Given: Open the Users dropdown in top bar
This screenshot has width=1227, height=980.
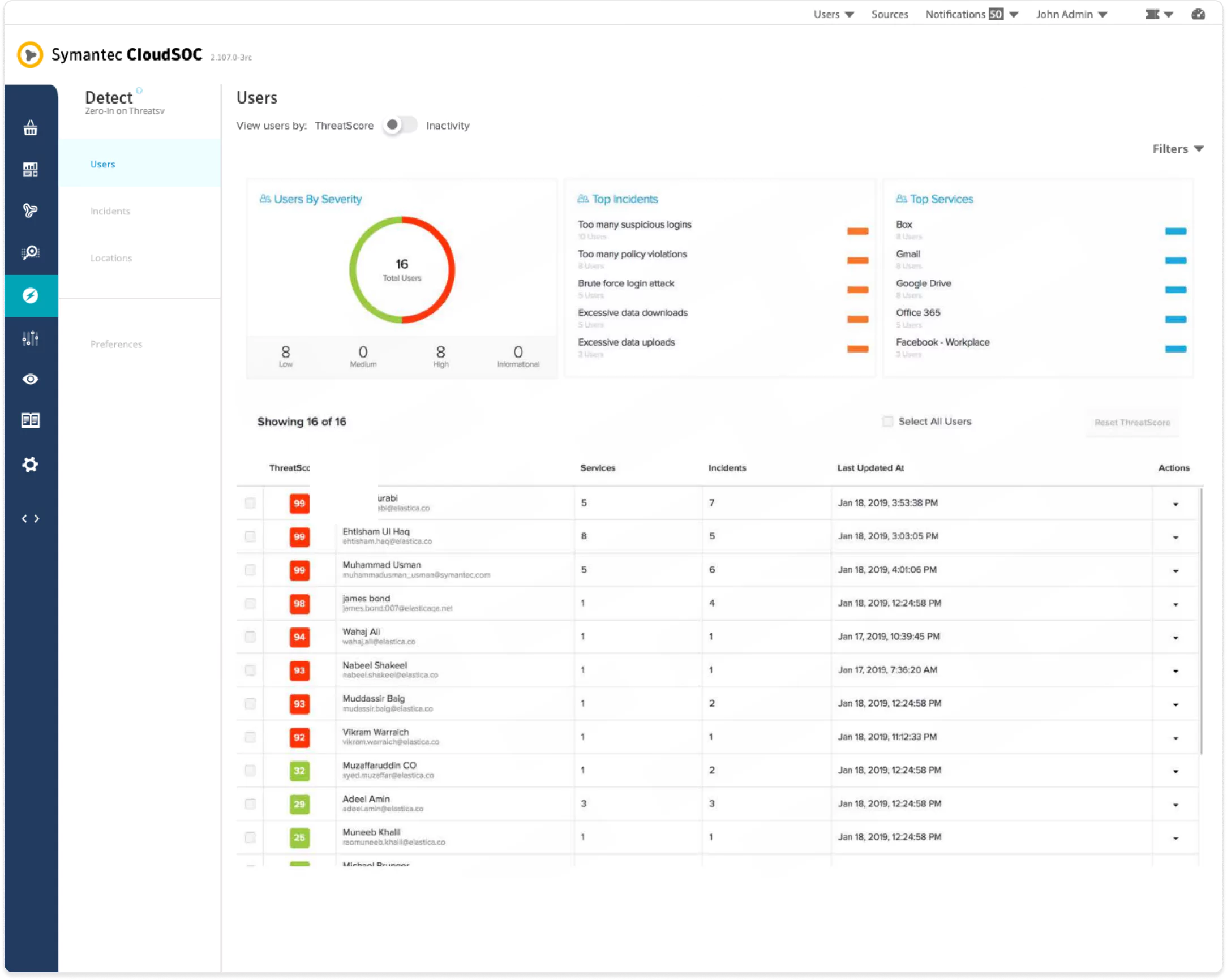Looking at the screenshot, I should point(834,14).
